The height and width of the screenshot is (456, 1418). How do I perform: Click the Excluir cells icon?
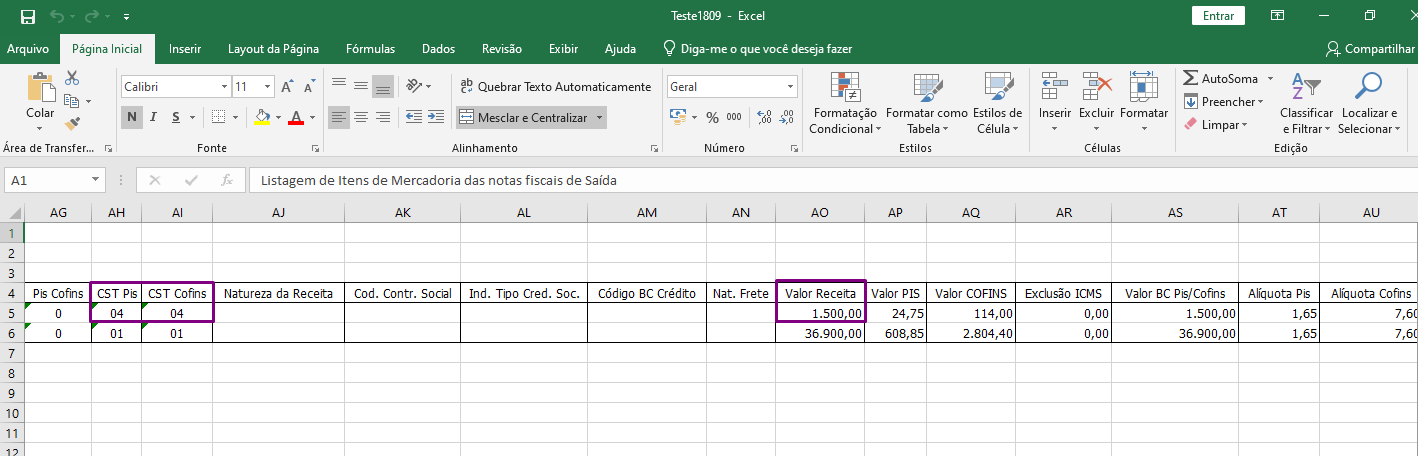[x=1096, y=88]
